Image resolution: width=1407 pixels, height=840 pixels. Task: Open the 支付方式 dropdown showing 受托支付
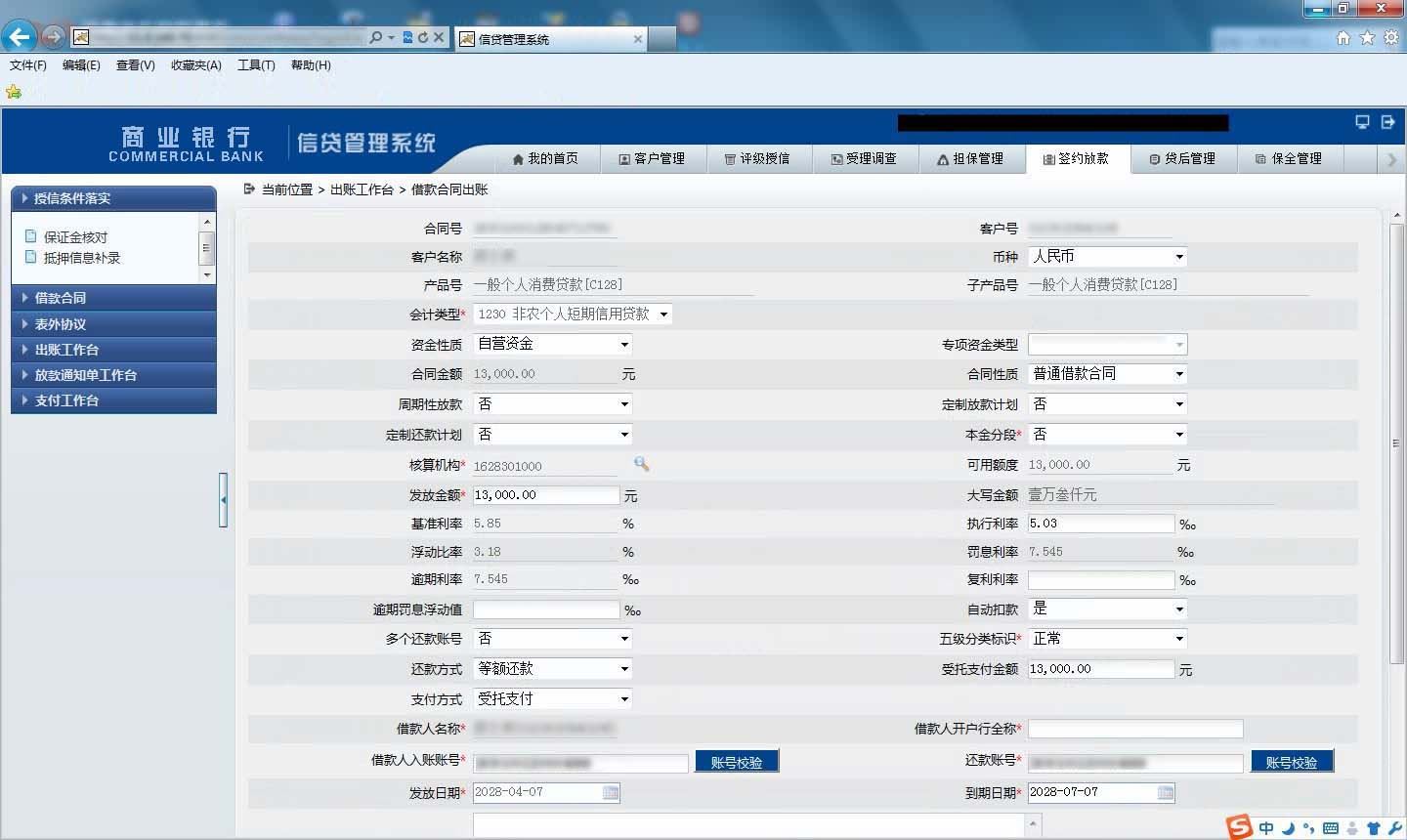[553, 699]
